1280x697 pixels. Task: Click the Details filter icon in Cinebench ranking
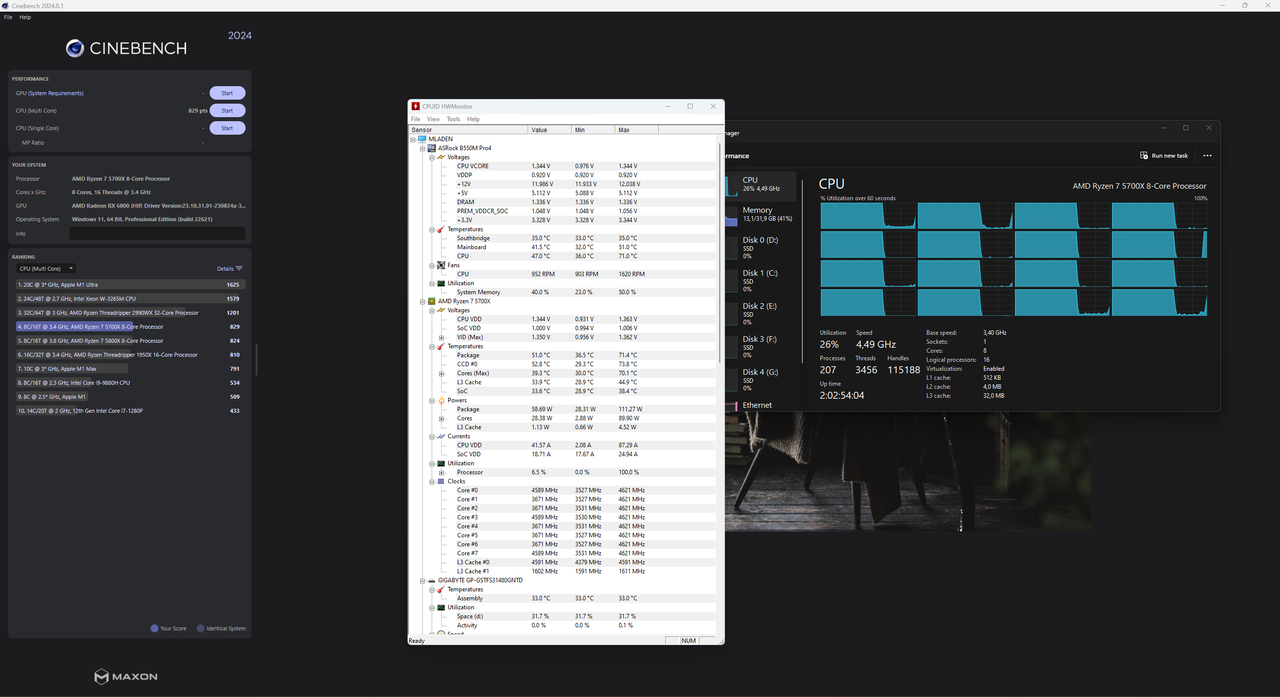click(x=239, y=269)
